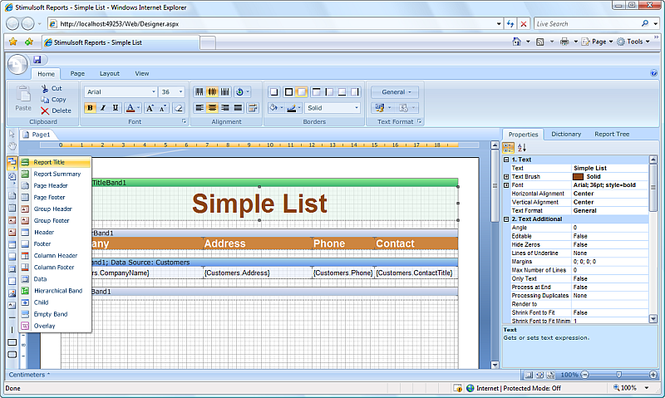Toggle Underline formatting button

click(x=115, y=108)
